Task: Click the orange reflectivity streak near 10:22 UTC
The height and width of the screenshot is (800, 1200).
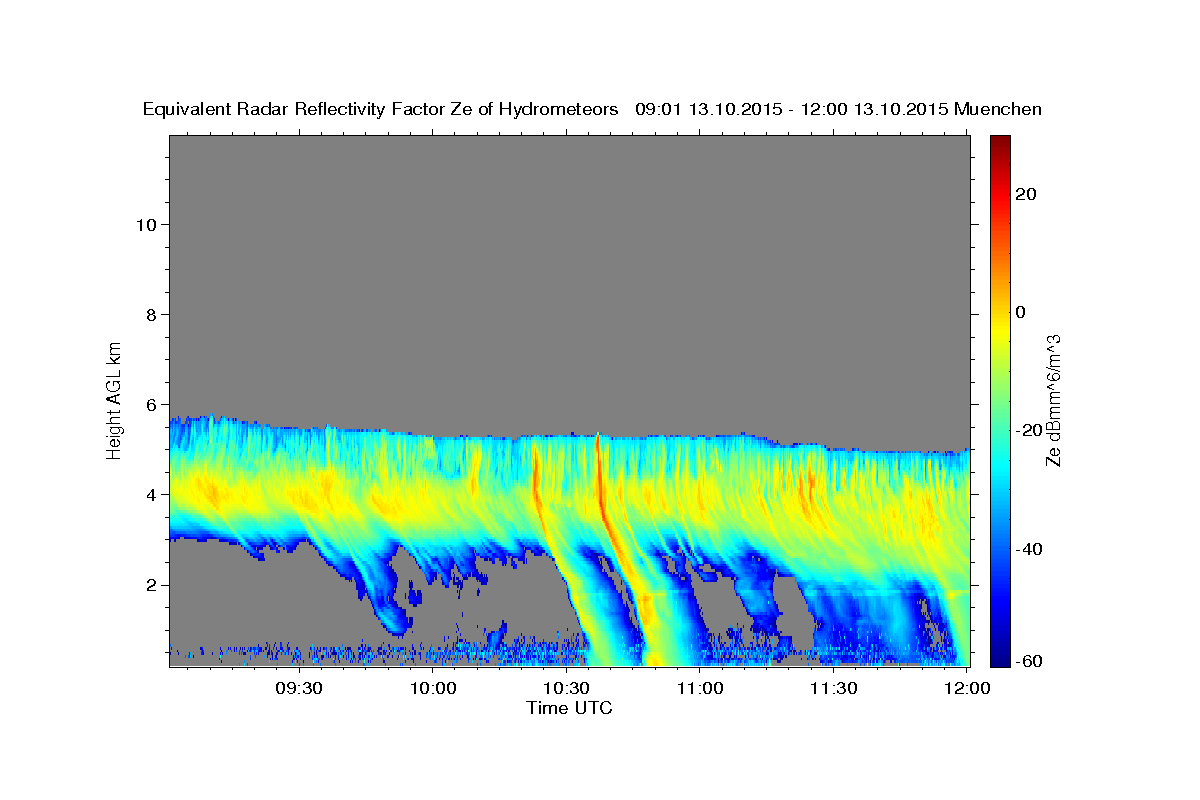Action: tap(535, 480)
